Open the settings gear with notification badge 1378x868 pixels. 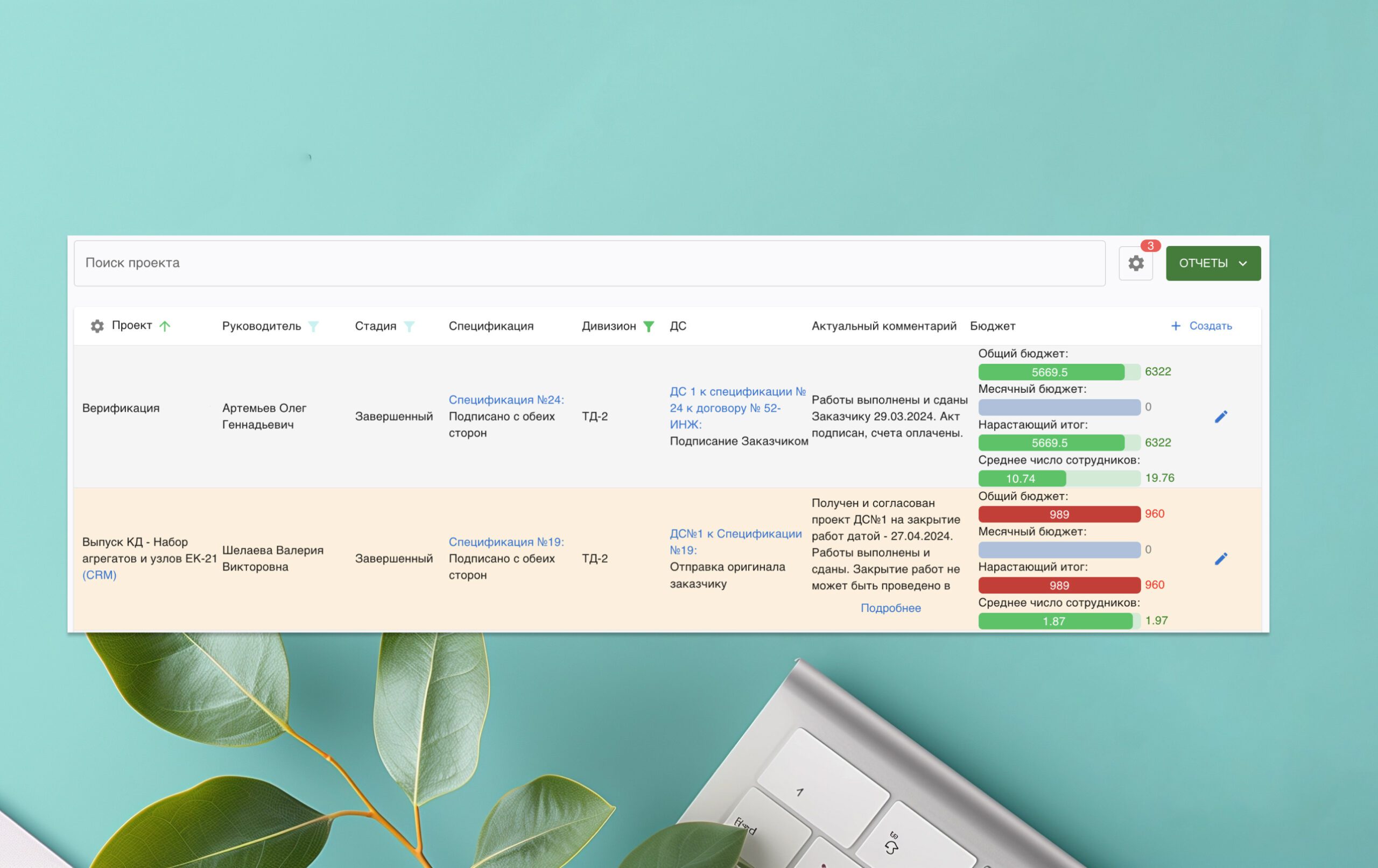pyautogui.click(x=1135, y=263)
